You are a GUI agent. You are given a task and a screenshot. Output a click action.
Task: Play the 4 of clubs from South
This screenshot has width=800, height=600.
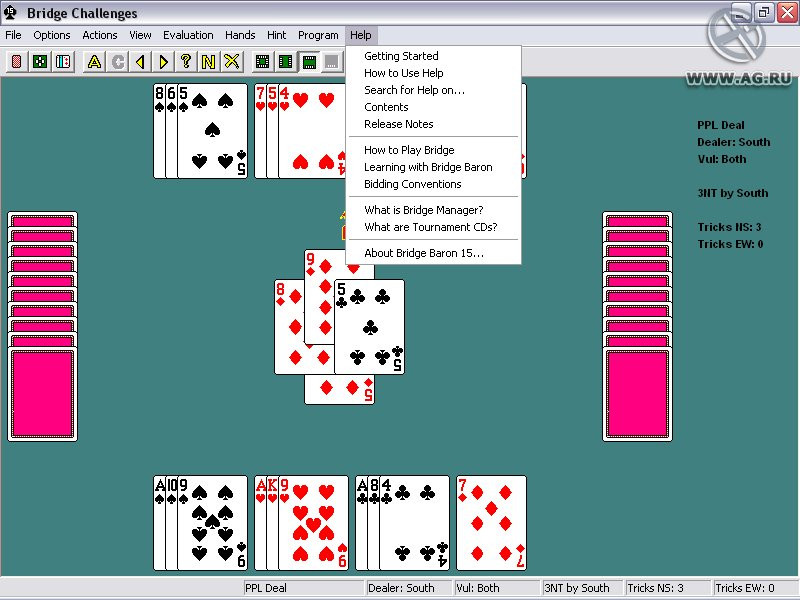414,523
